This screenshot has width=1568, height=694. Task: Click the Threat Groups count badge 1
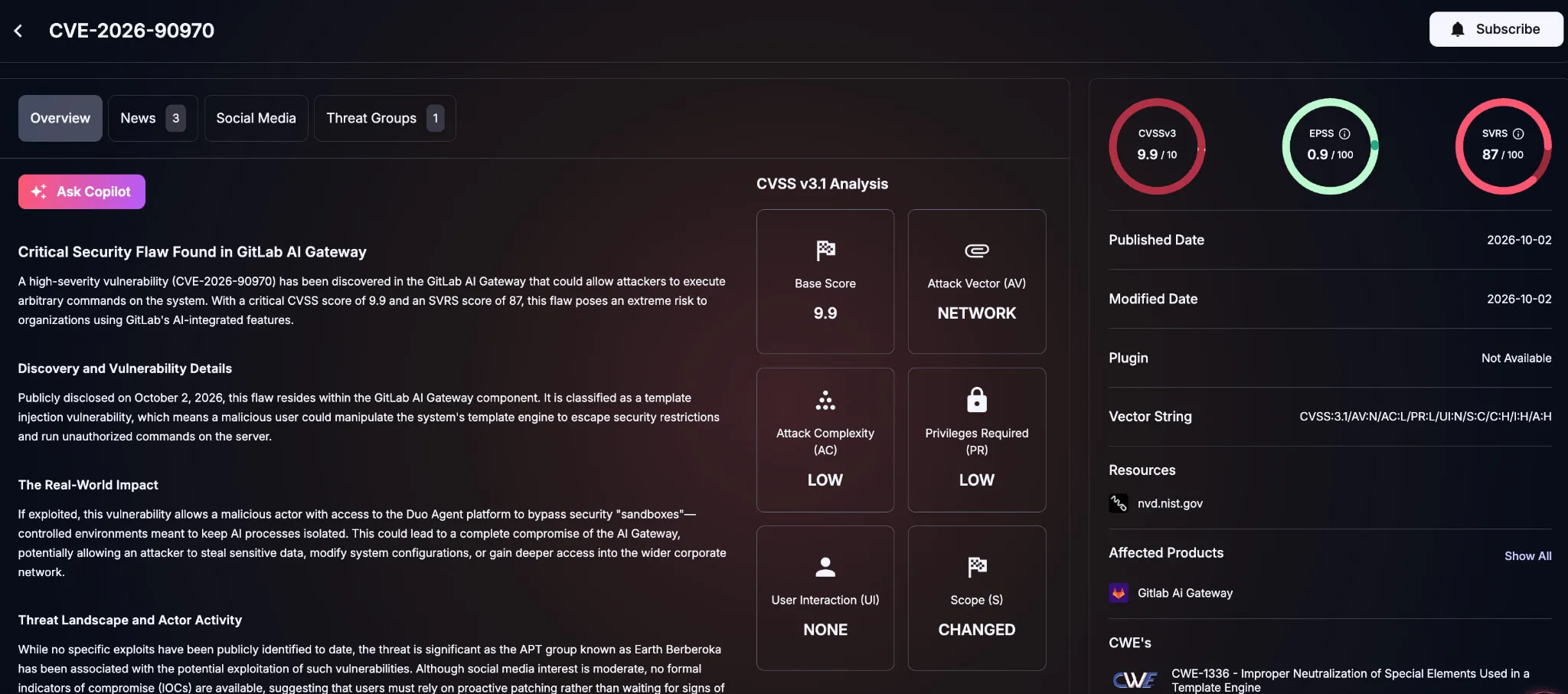point(436,118)
